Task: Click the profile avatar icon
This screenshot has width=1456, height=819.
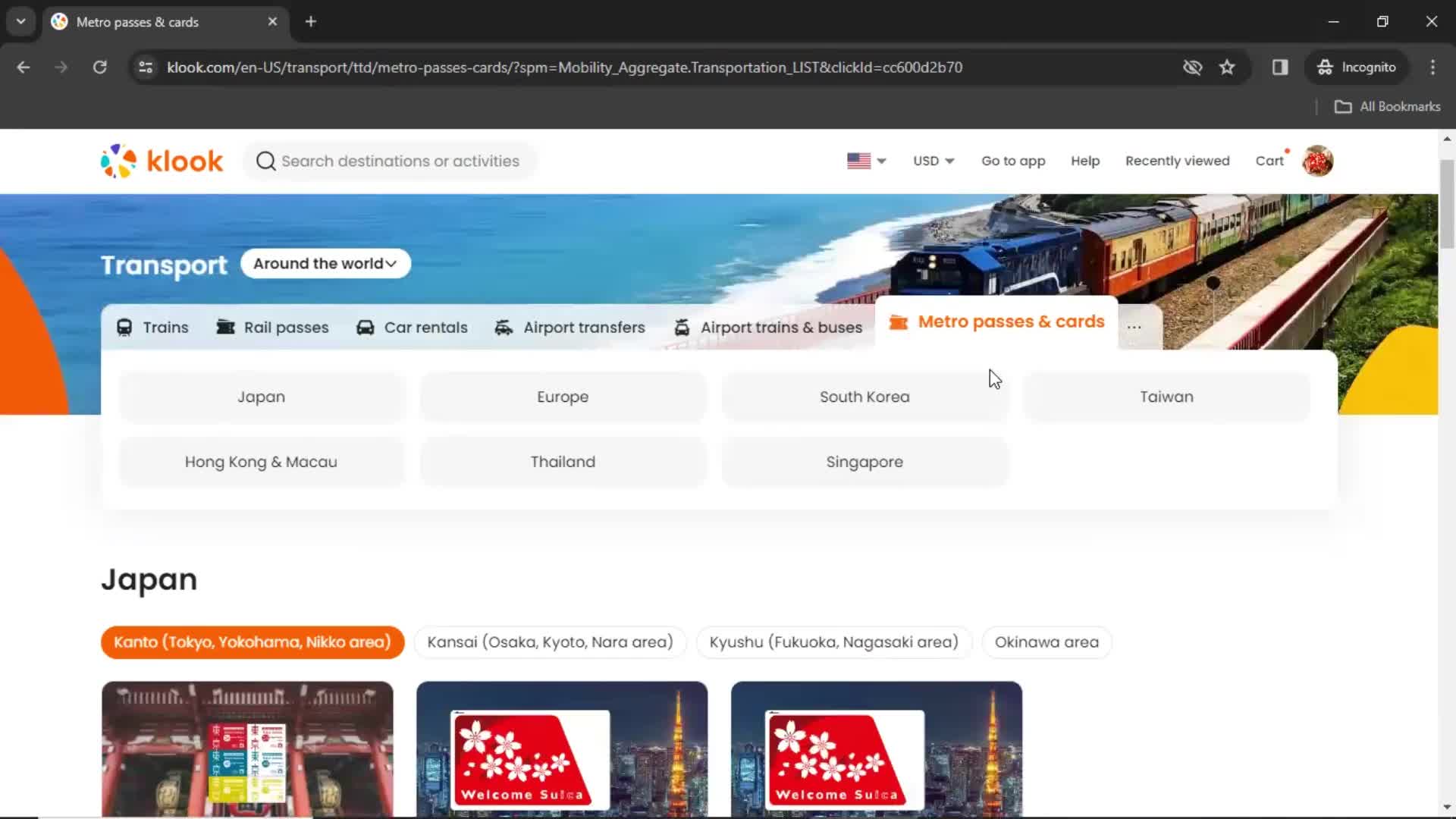Action: coord(1318,161)
